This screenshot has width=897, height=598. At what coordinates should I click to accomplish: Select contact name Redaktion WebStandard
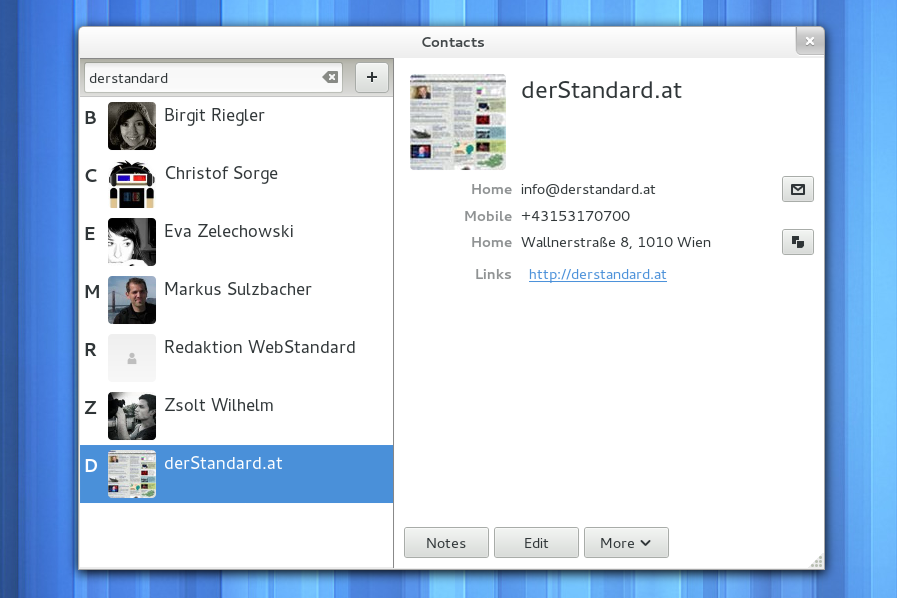[260, 347]
